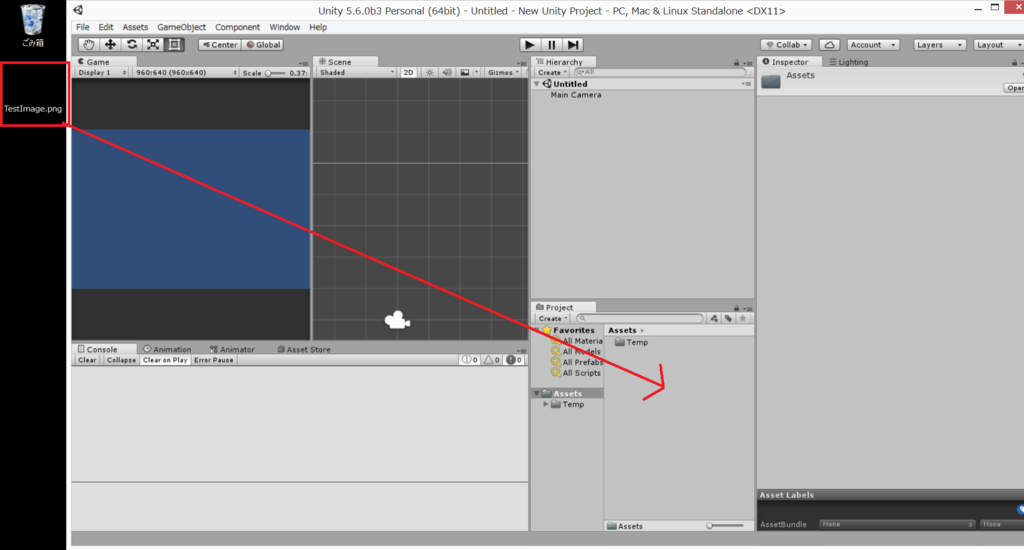
Task: Switch to the Asset Store tab
Action: point(304,349)
